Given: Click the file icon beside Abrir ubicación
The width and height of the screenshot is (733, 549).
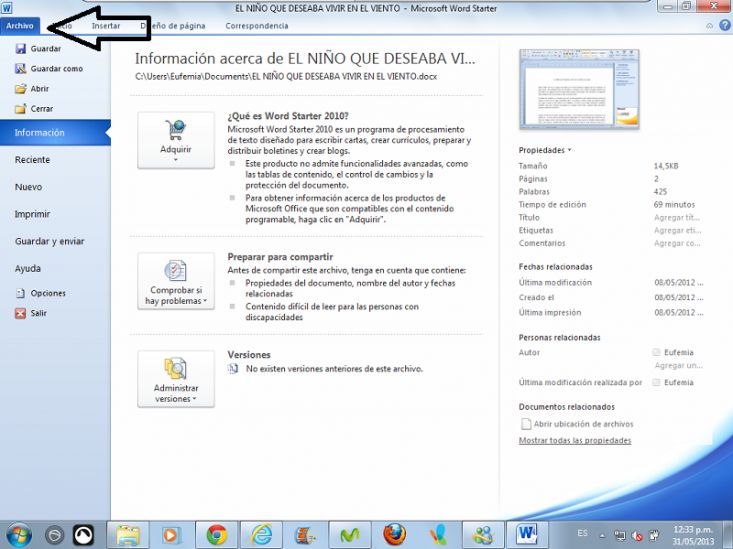Looking at the screenshot, I should tap(526, 424).
